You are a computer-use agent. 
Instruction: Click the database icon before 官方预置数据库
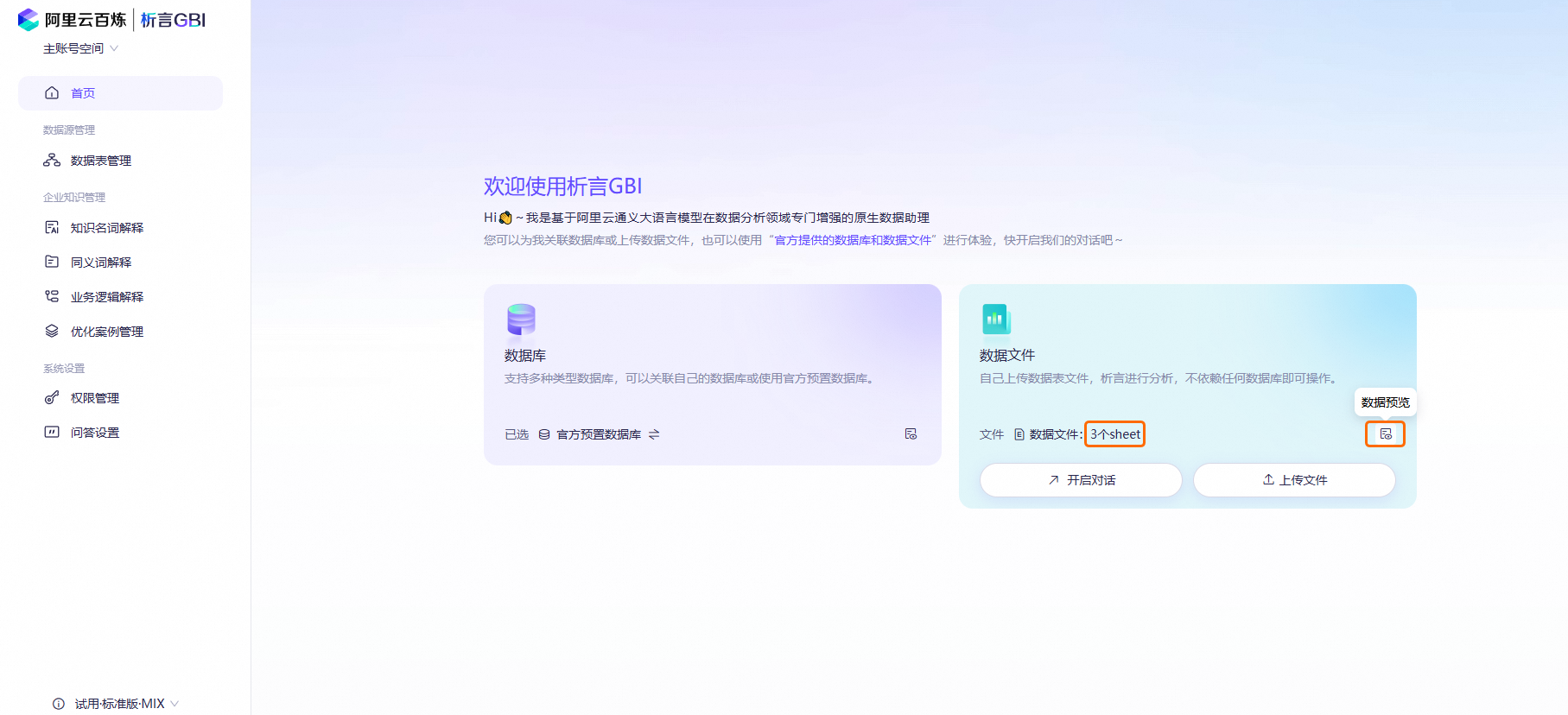pos(544,434)
